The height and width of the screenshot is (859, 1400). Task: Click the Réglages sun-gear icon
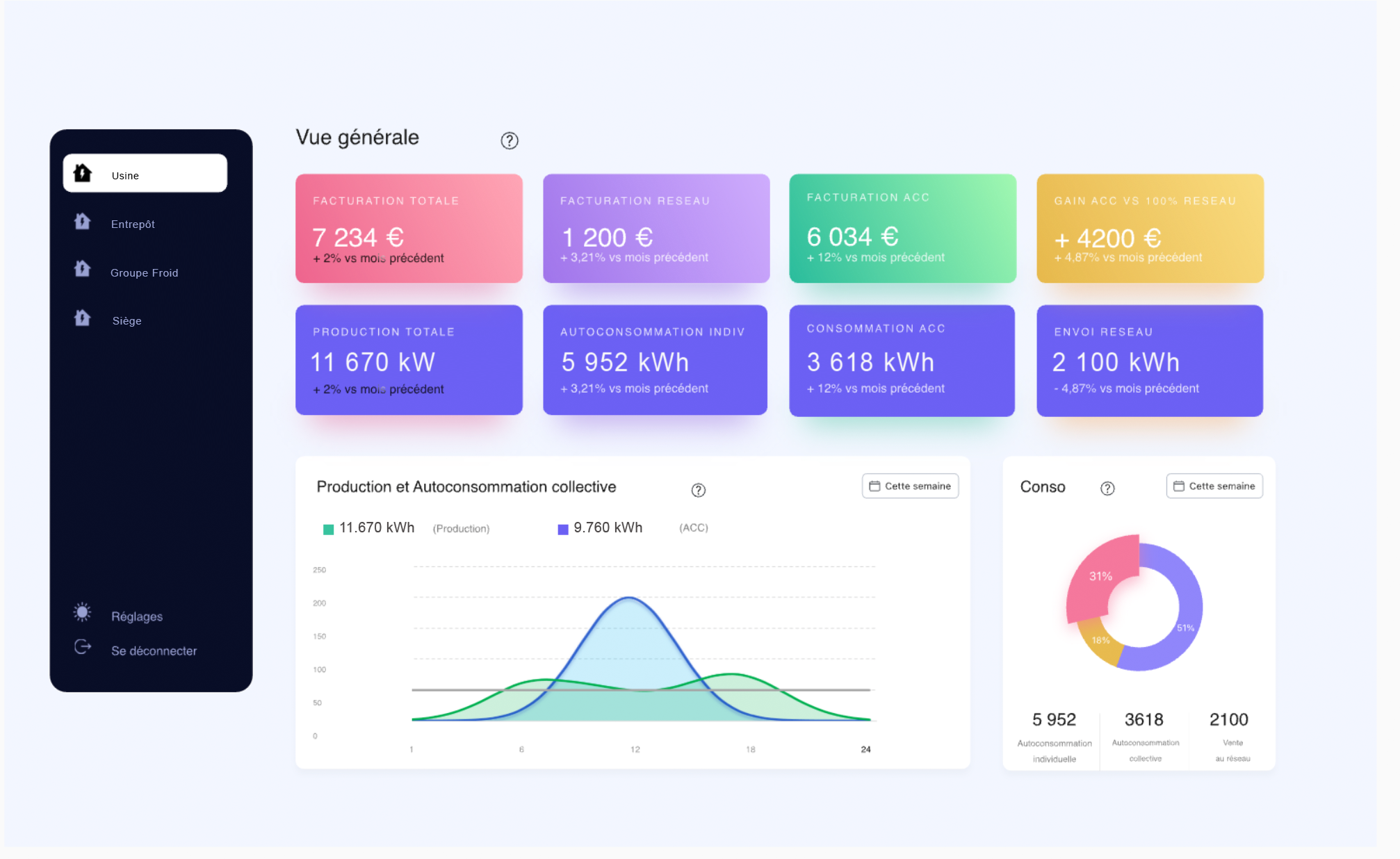(82, 612)
